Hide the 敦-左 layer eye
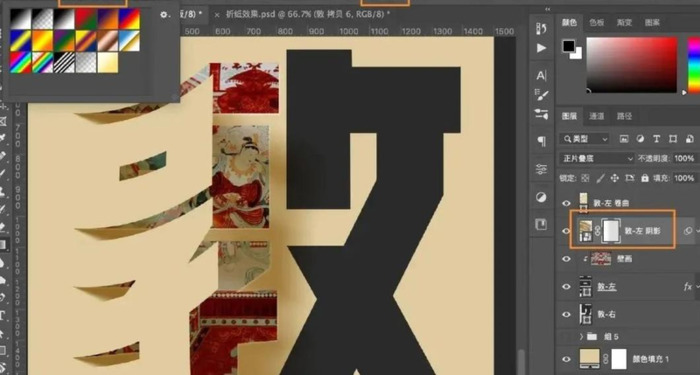Viewport: 700px width, 375px height. pos(567,287)
